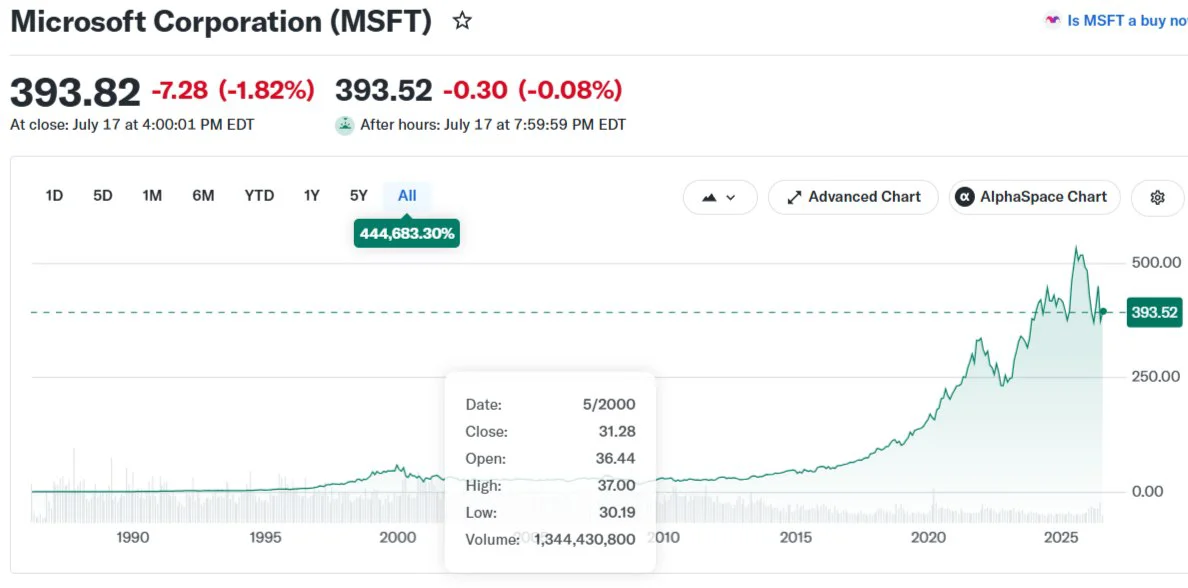Click the after hours price 393.52 in the header
Viewport: 1188px width, 588px height.
(x=384, y=91)
